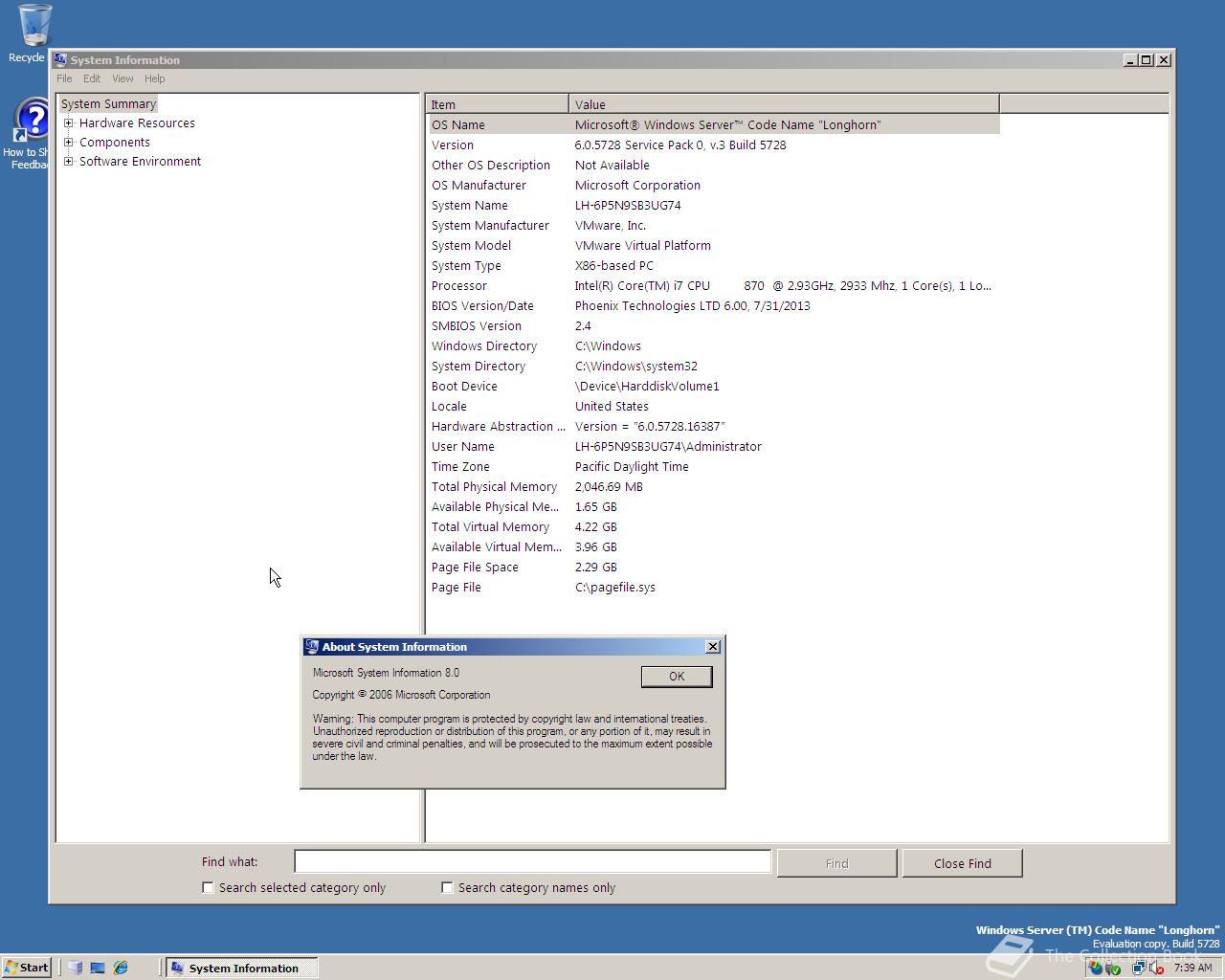Close the About System Information dialog

[x=713, y=647]
